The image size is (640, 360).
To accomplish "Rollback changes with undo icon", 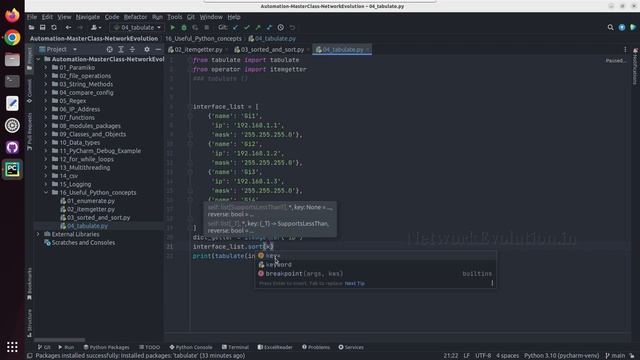I will 292,27.
